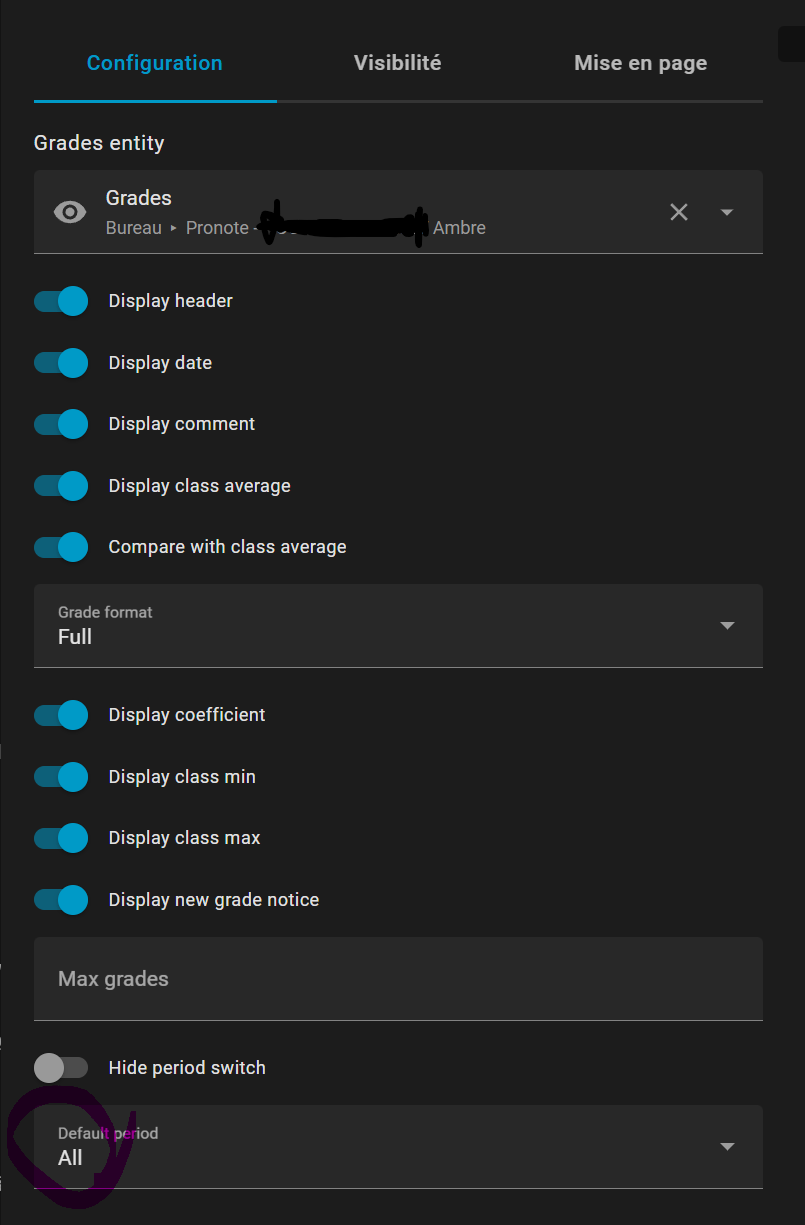Open the Grade format dropdown
The height and width of the screenshot is (1225, 805).
(398, 626)
